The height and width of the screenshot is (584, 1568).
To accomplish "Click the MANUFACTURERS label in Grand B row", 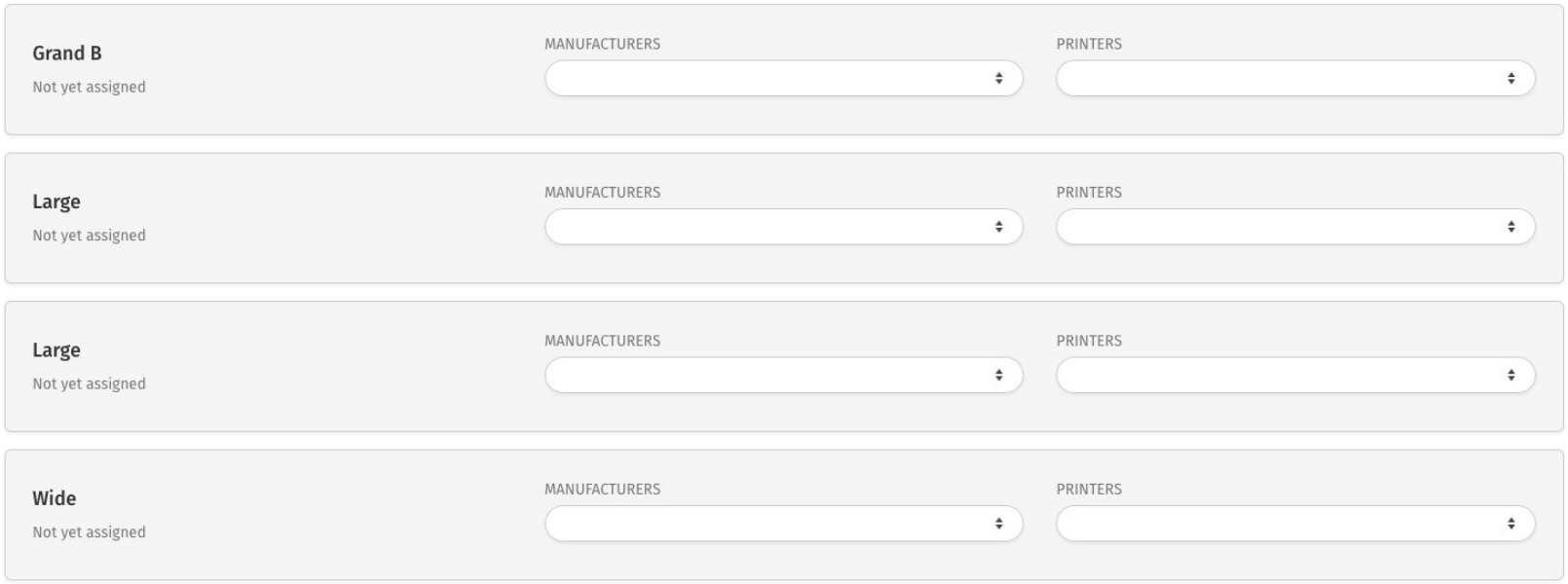I will 602,44.
